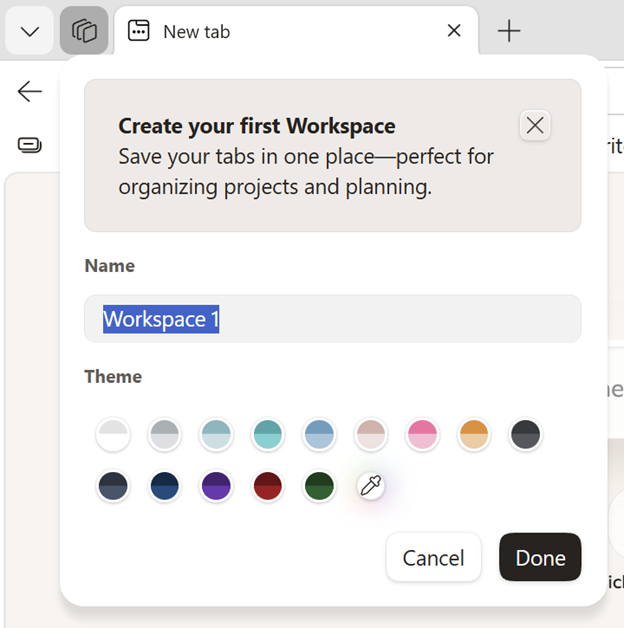624x628 pixels.
Task: Choose the light gray theme swatch
Action: 165,435
